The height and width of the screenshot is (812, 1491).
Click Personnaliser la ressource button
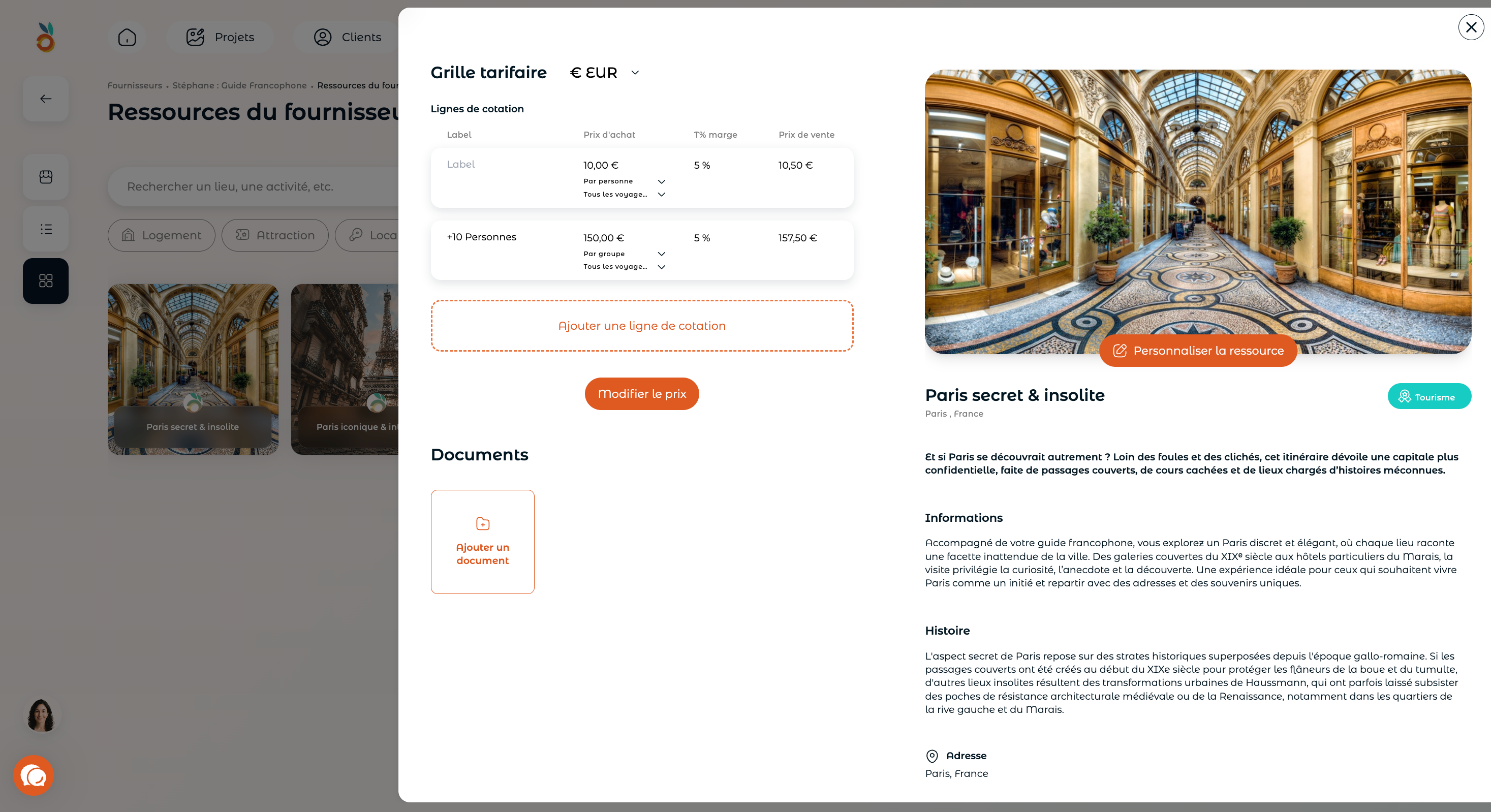(x=1198, y=351)
